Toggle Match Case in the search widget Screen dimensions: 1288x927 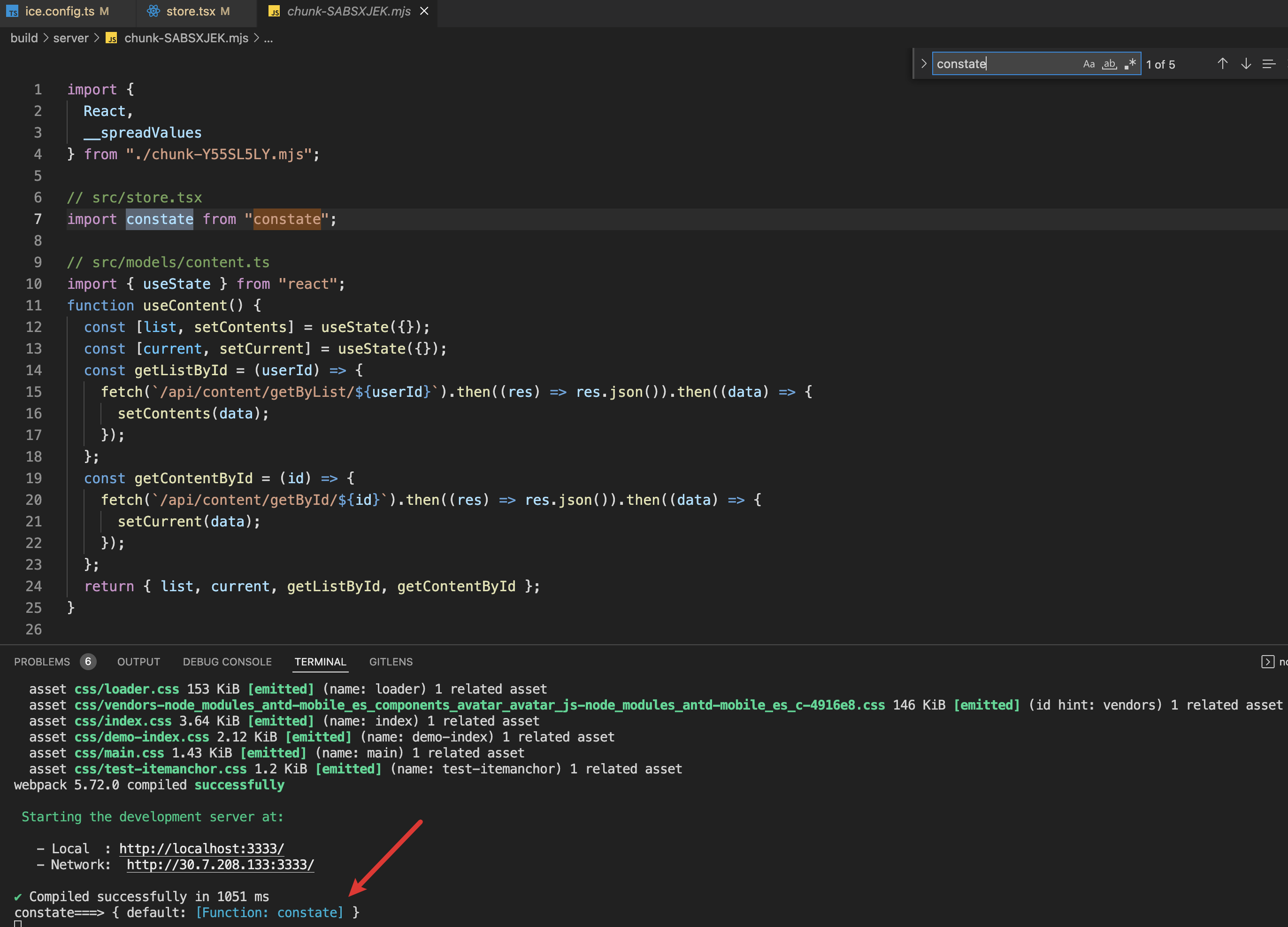1089,63
